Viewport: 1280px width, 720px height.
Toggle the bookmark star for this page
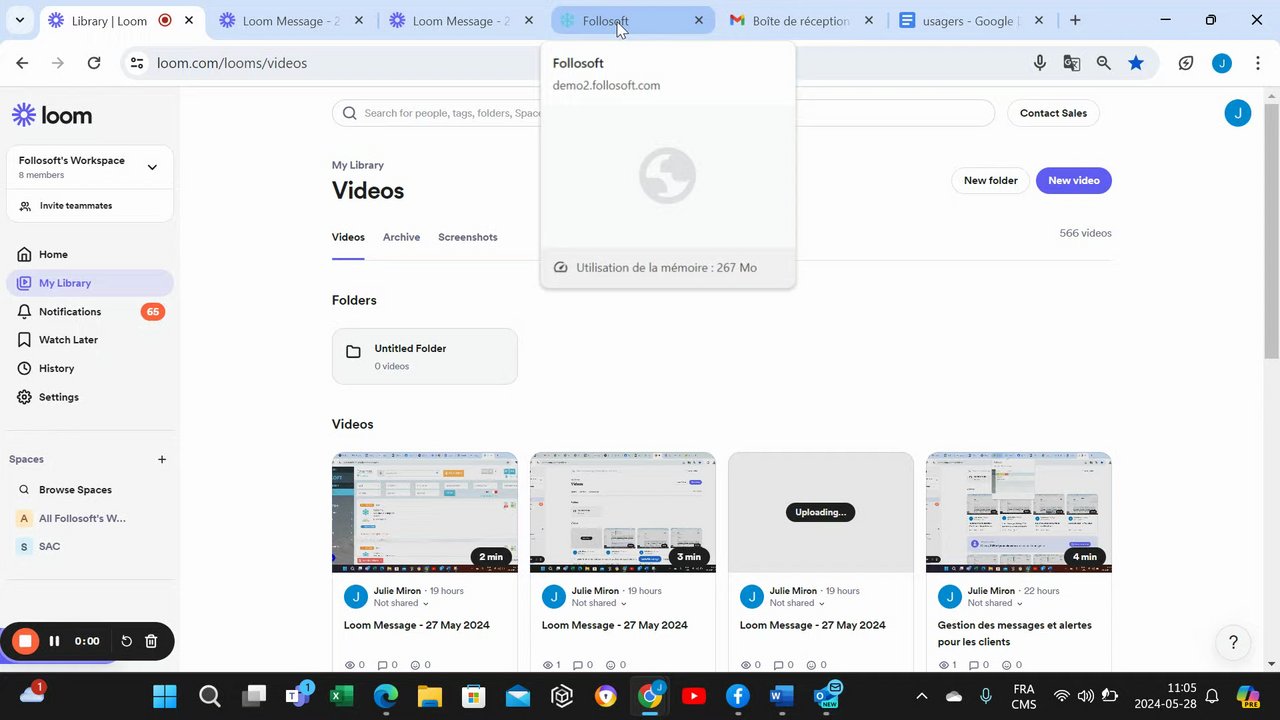point(1136,63)
